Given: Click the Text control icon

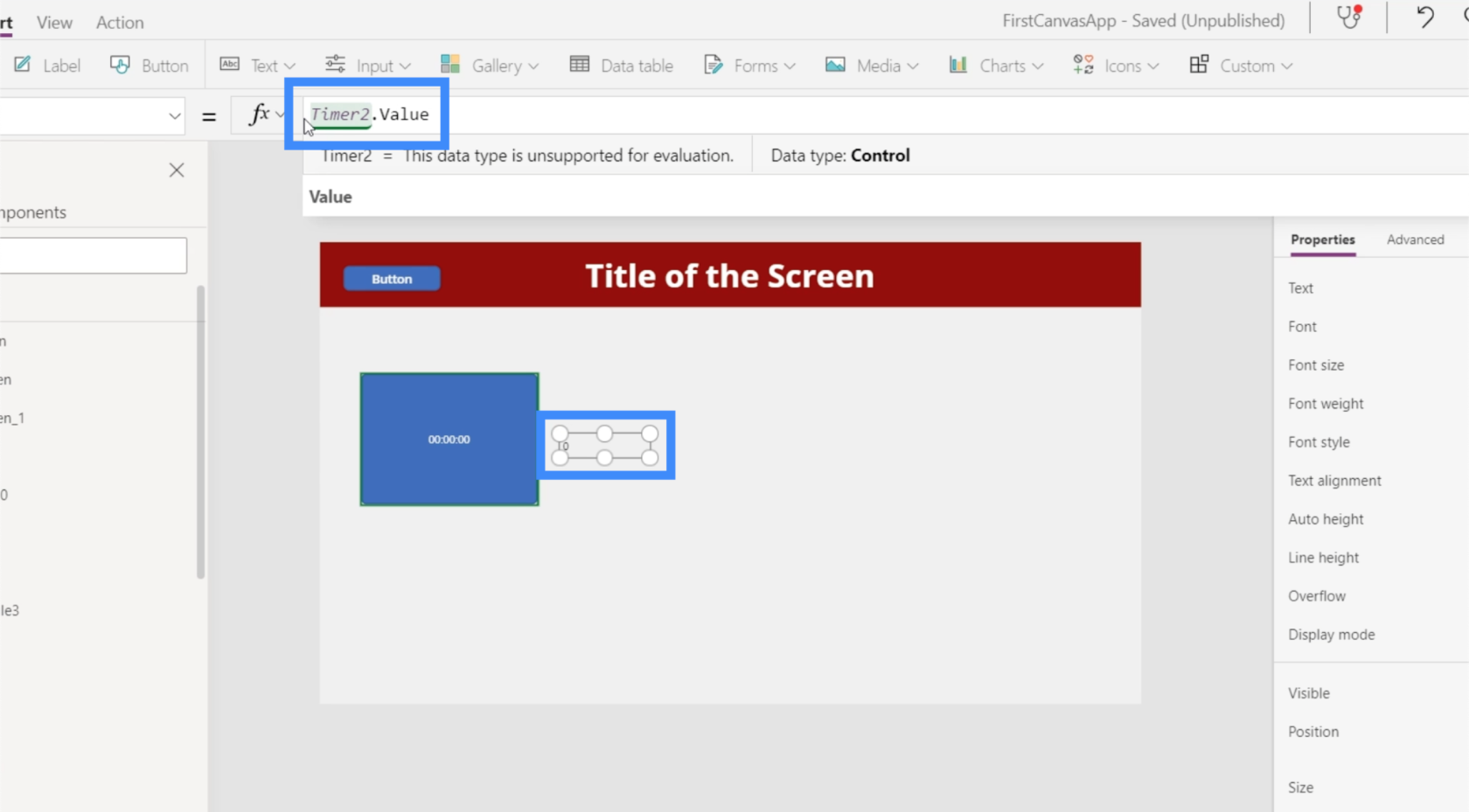Looking at the screenshot, I should (229, 65).
